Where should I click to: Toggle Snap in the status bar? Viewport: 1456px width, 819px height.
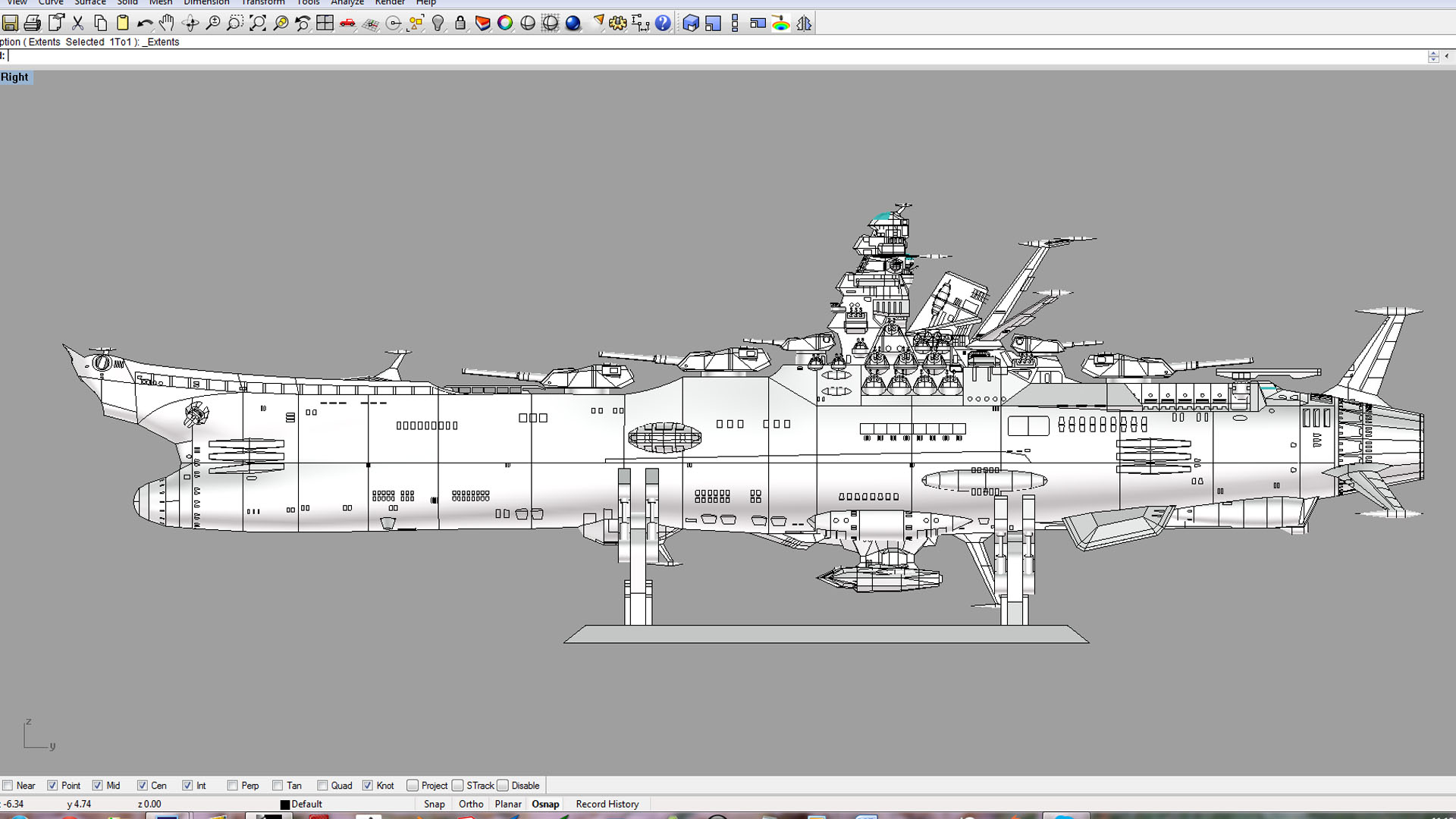click(435, 805)
